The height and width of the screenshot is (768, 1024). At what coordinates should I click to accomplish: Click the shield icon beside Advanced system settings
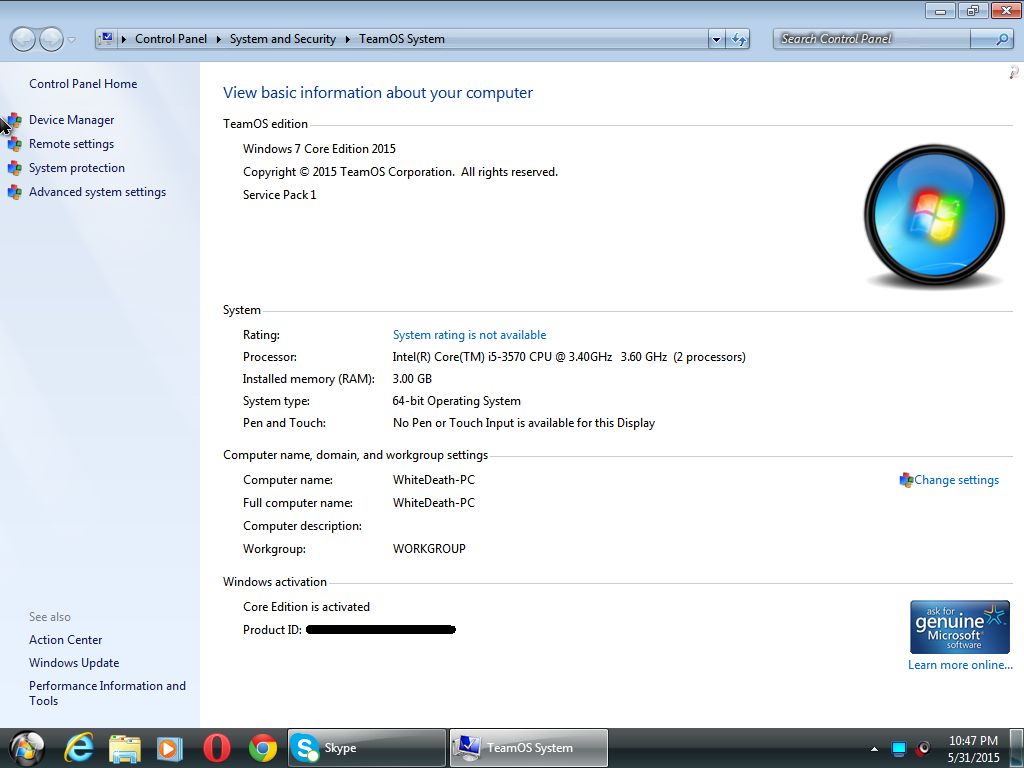(14, 193)
